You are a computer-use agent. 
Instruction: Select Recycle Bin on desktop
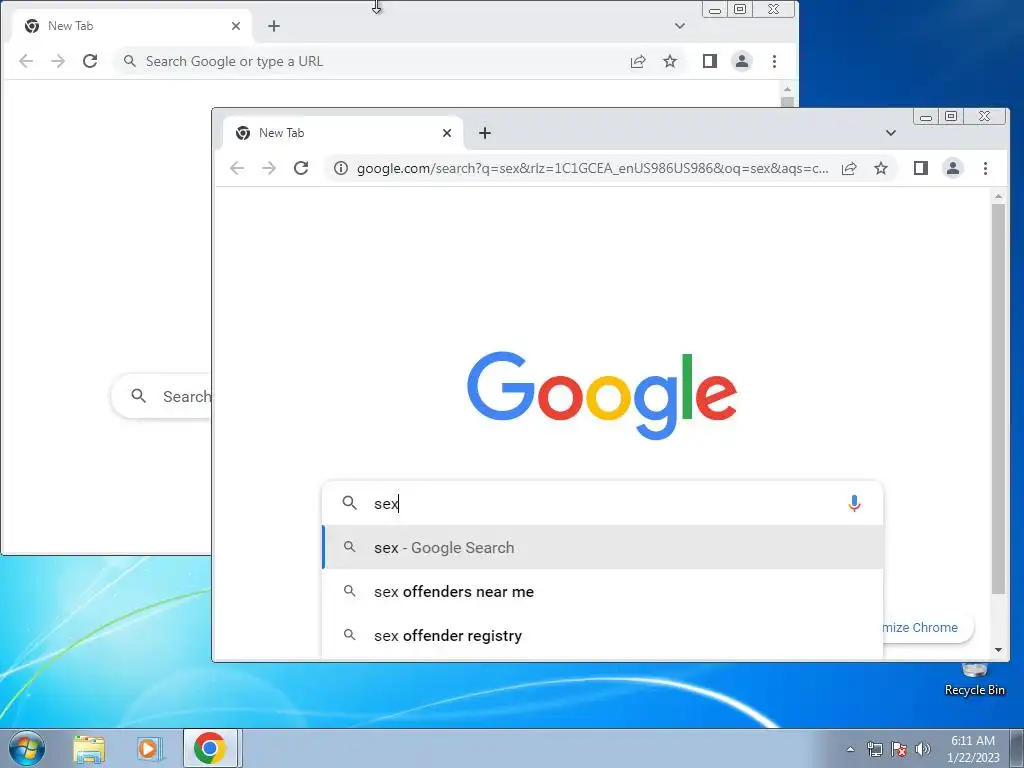point(974,679)
